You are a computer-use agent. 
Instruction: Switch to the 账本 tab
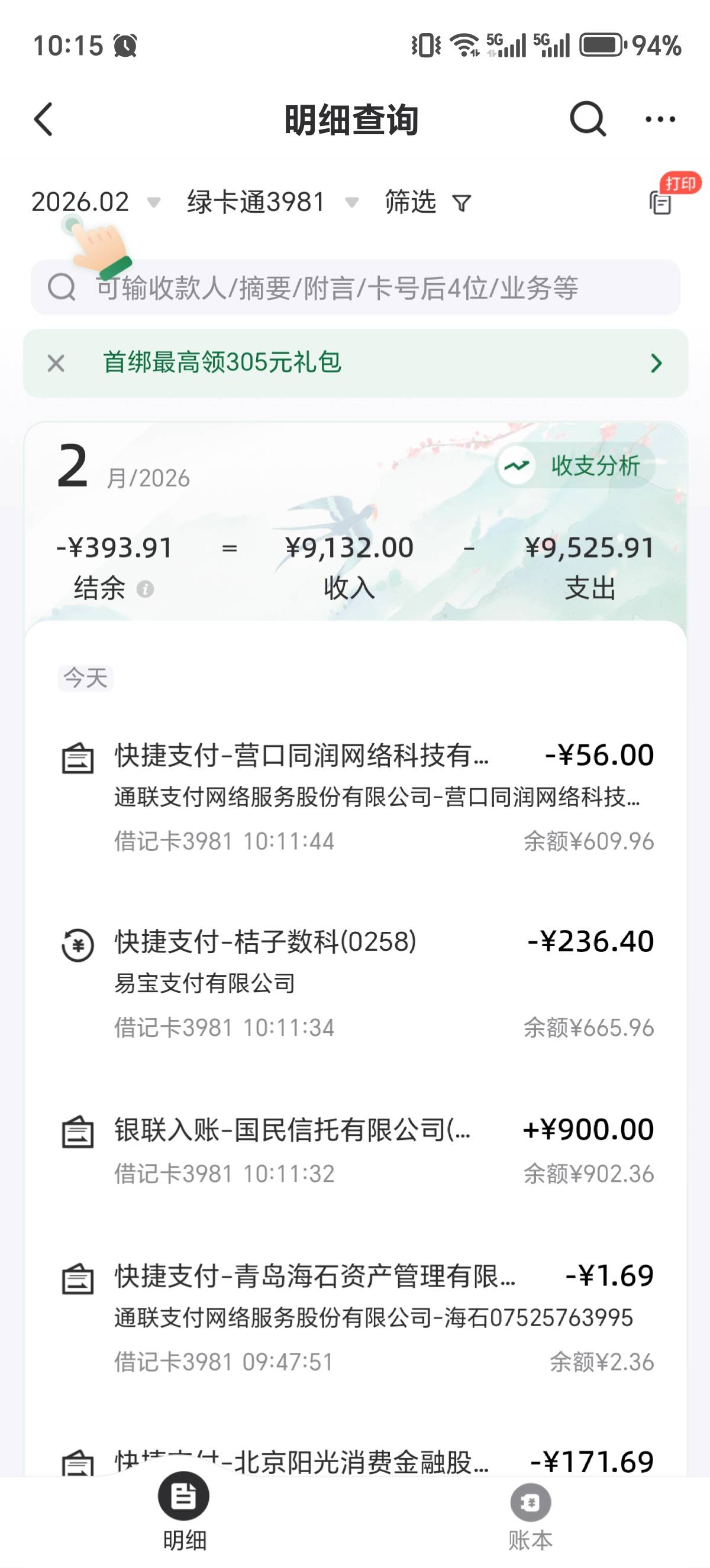530,1513
